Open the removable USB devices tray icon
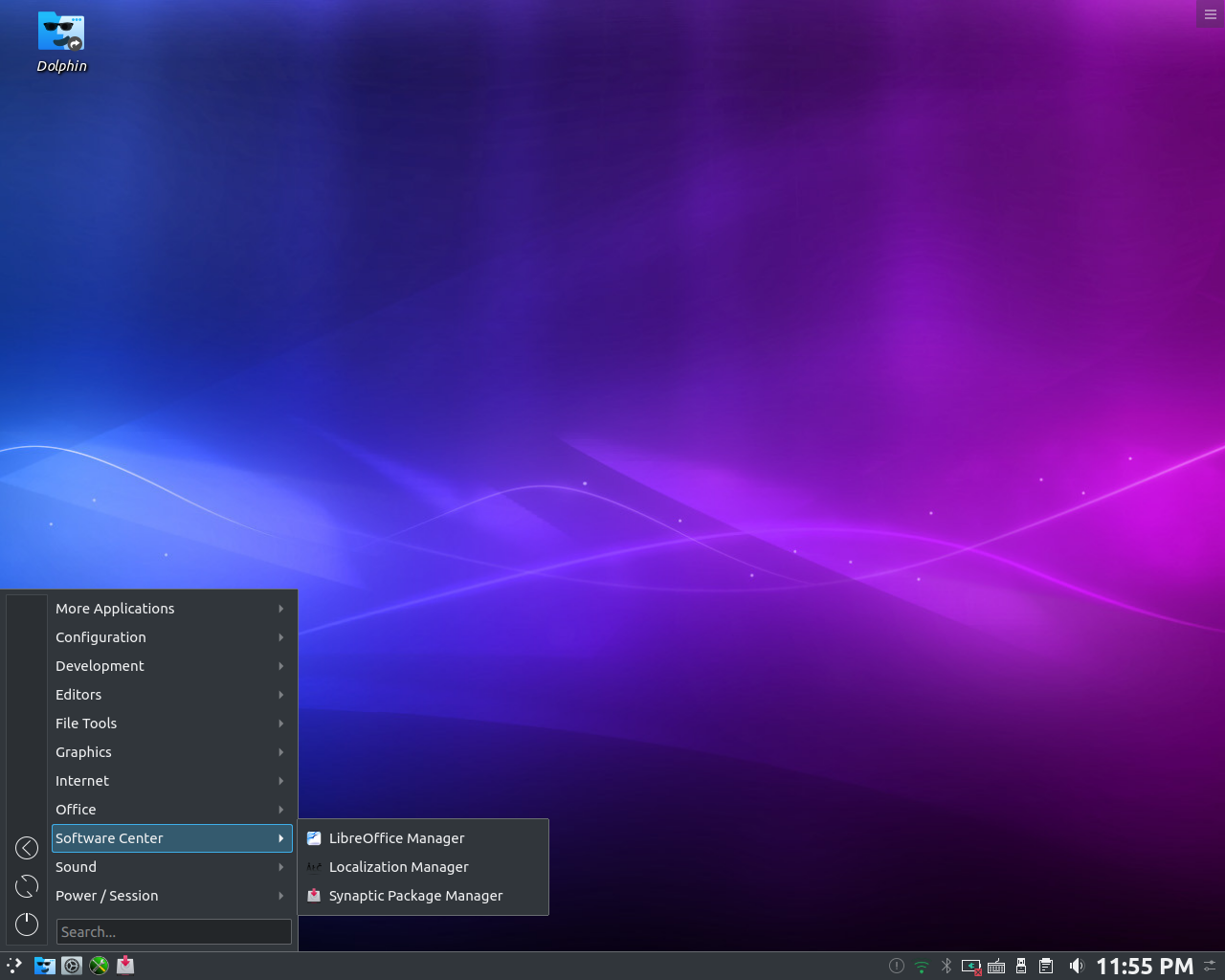The width and height of the screenshot is (1225, 980). coord(1021,966)
